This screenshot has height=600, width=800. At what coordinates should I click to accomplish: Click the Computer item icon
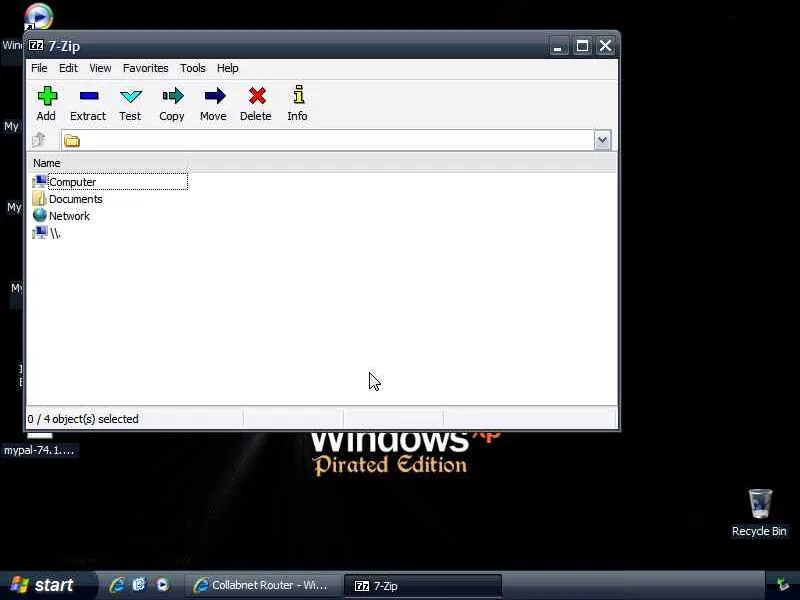[x=39, y=182]
